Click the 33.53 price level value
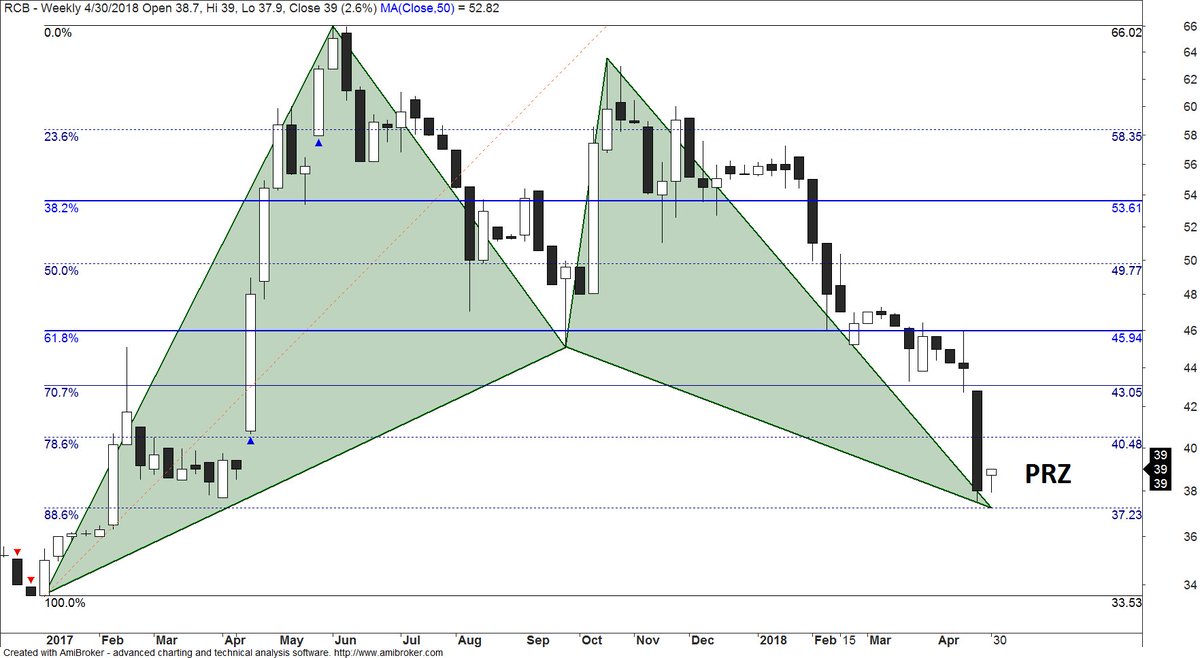Screen dimensions: 1200x658 click(x=1126, y=603)
